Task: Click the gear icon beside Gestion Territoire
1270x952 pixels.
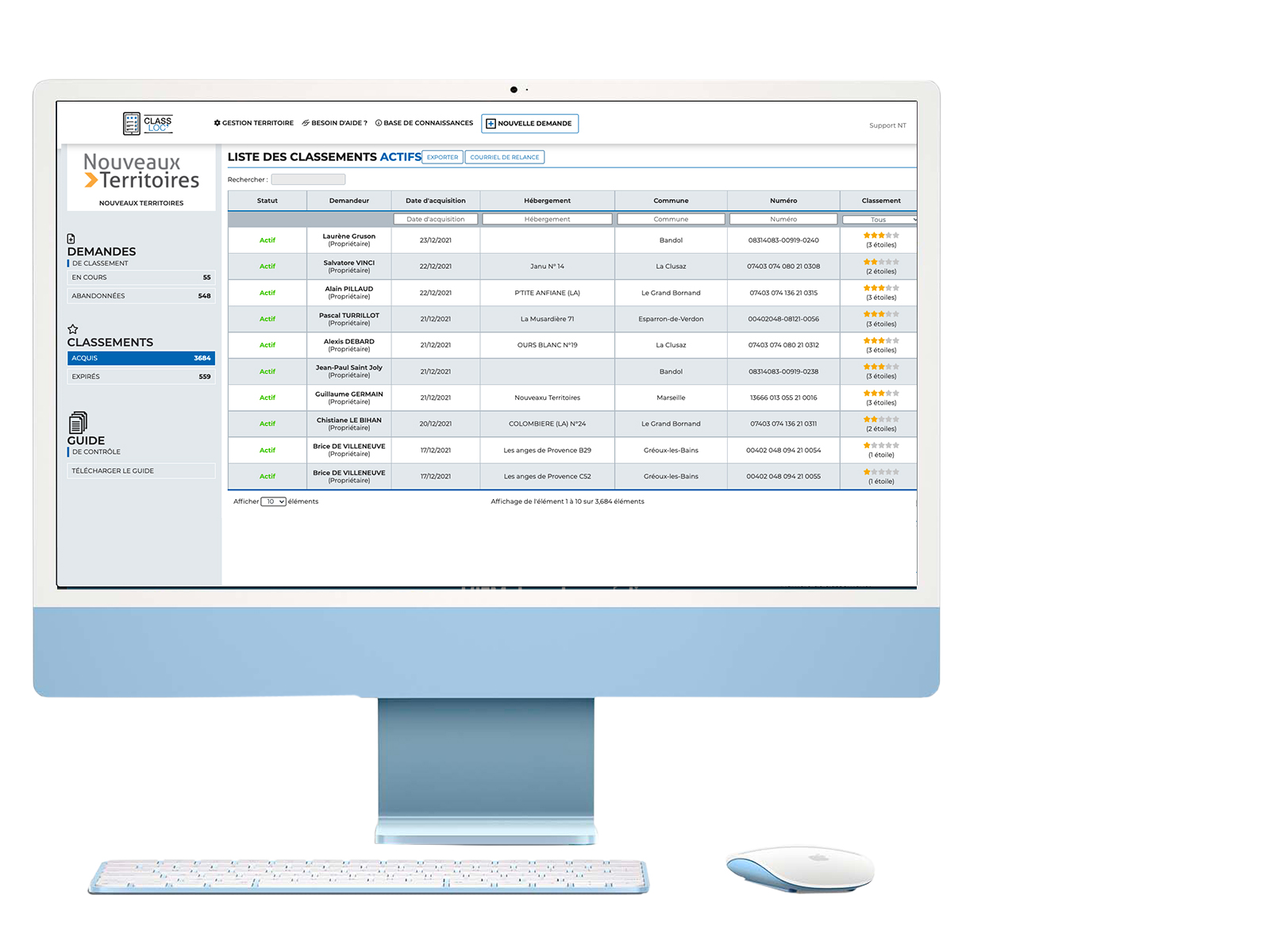Action: click(217, 123)
